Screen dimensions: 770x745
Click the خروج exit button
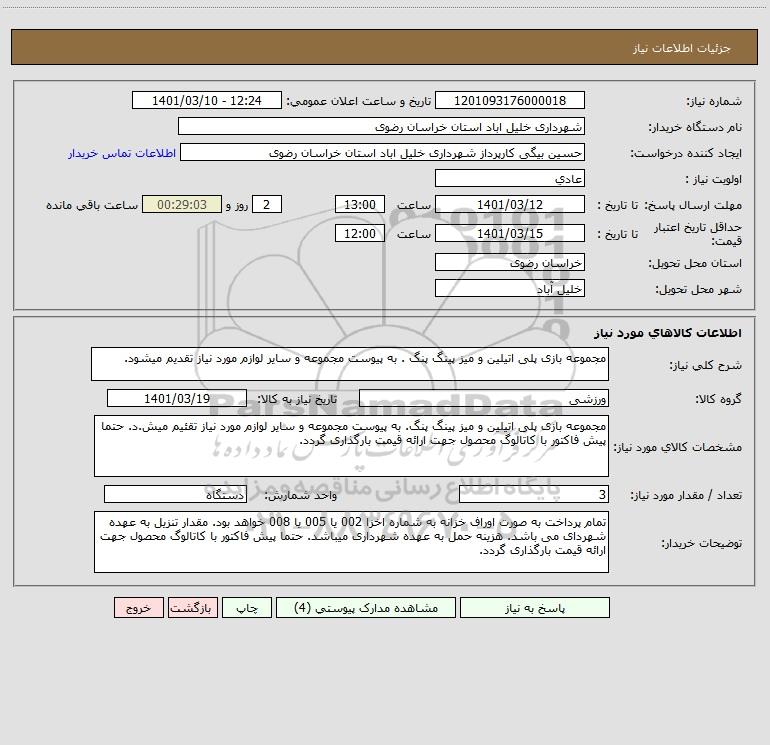pyautogui.click(x=138, y=607)
